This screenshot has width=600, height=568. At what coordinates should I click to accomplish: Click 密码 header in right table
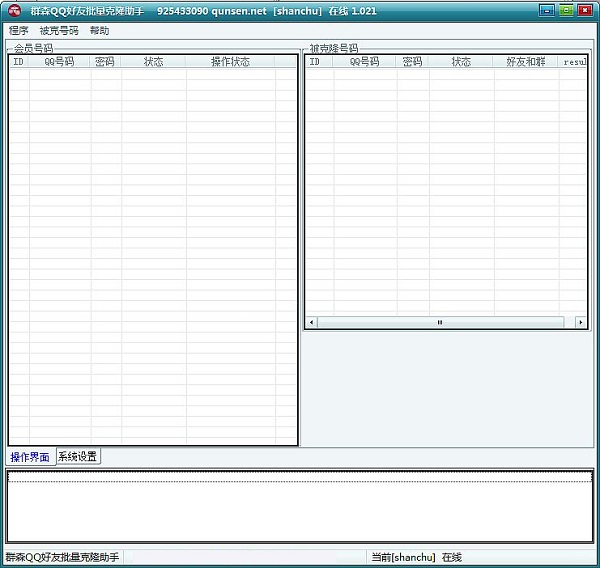(x=412, y=62)
